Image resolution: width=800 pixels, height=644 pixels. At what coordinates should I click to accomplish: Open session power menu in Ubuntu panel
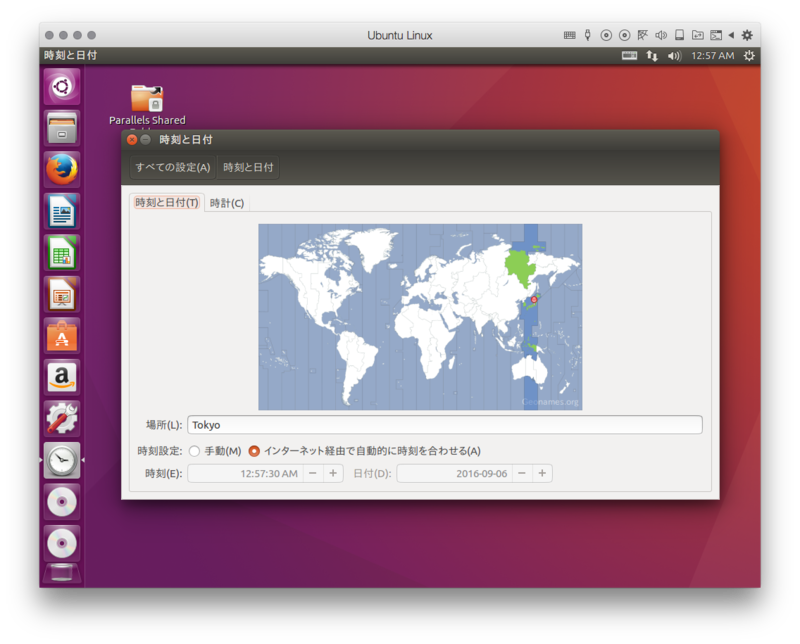click(x=748, y=56)
